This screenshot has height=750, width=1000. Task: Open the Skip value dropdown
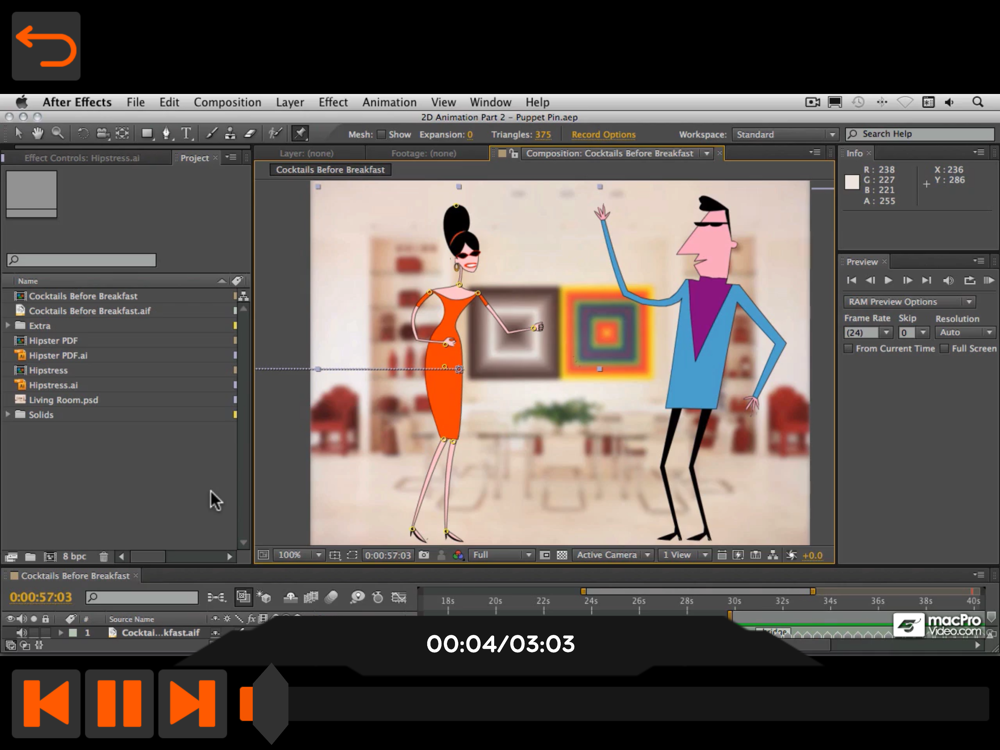(x=914, y=332)
